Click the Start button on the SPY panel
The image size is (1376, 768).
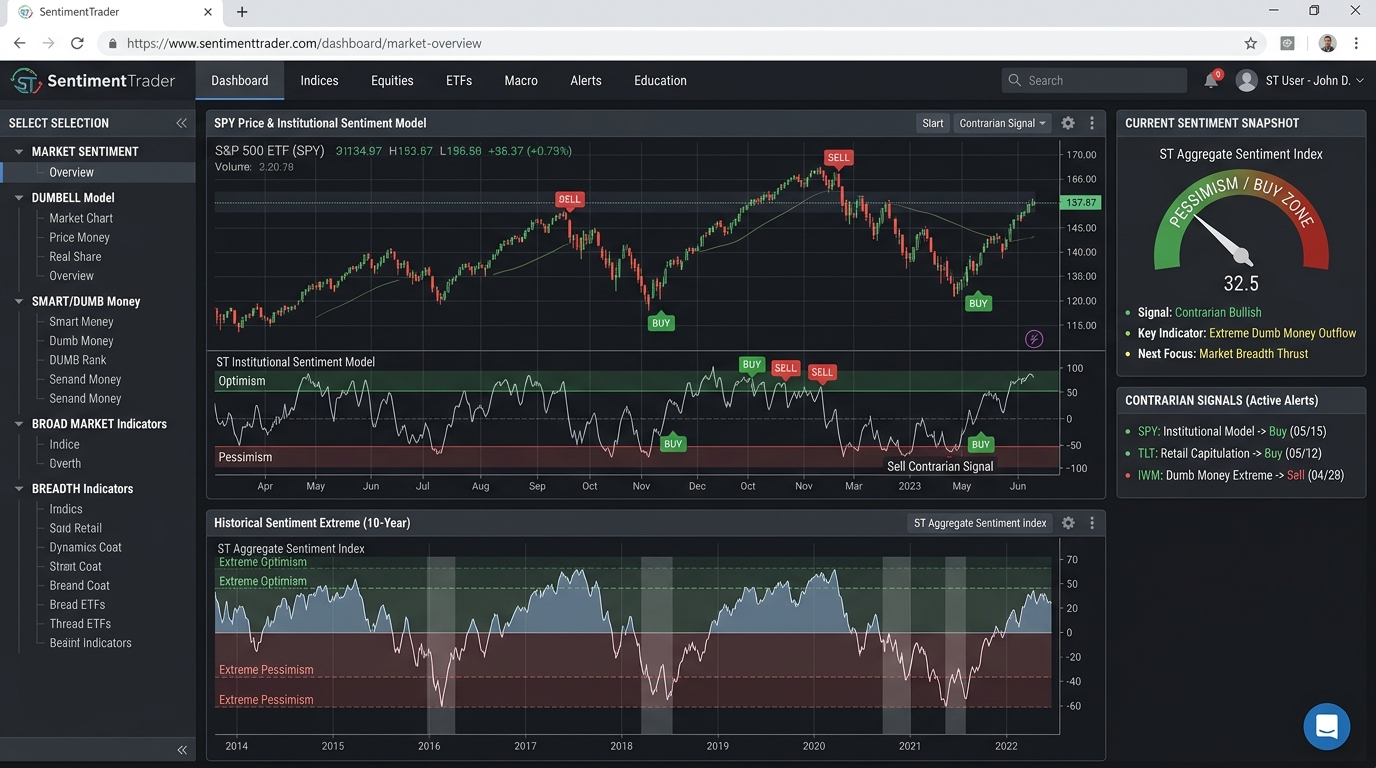click(932, 122)
